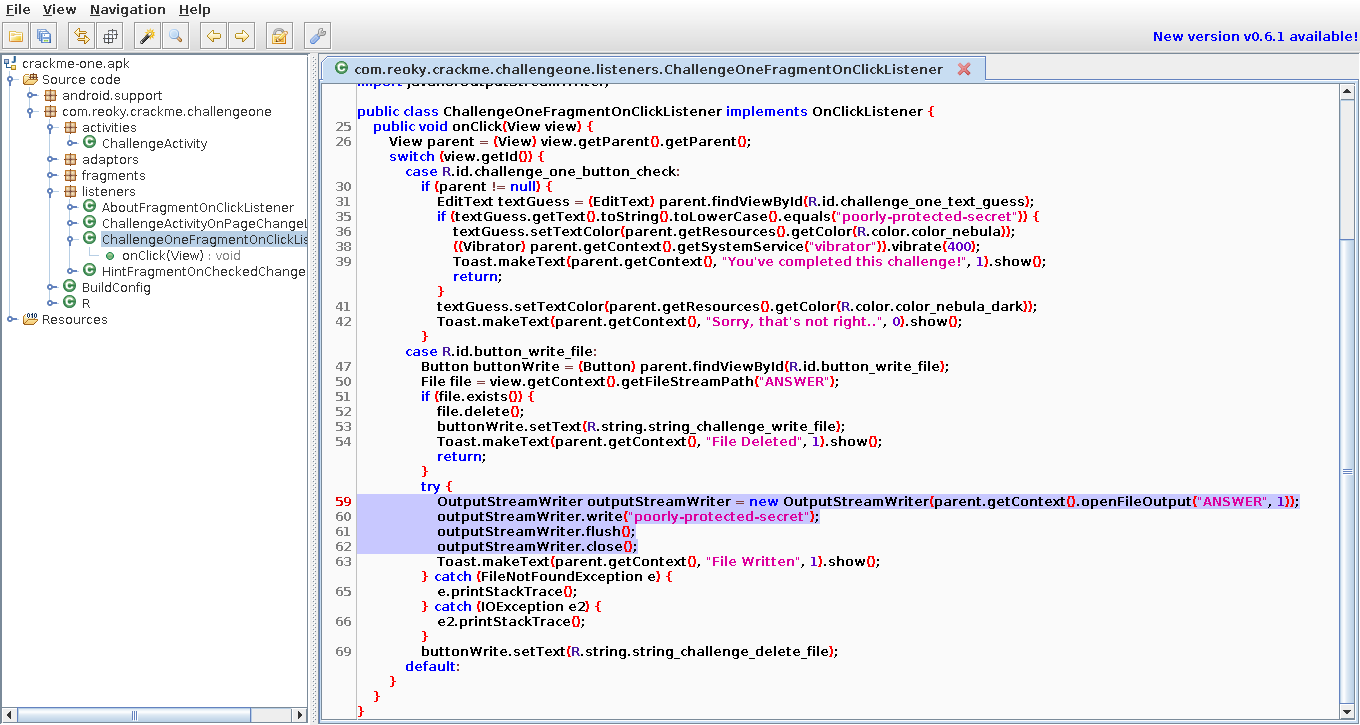Open the Navigation menu
This screenshot has width=1360, height=725.
(127, 9)
